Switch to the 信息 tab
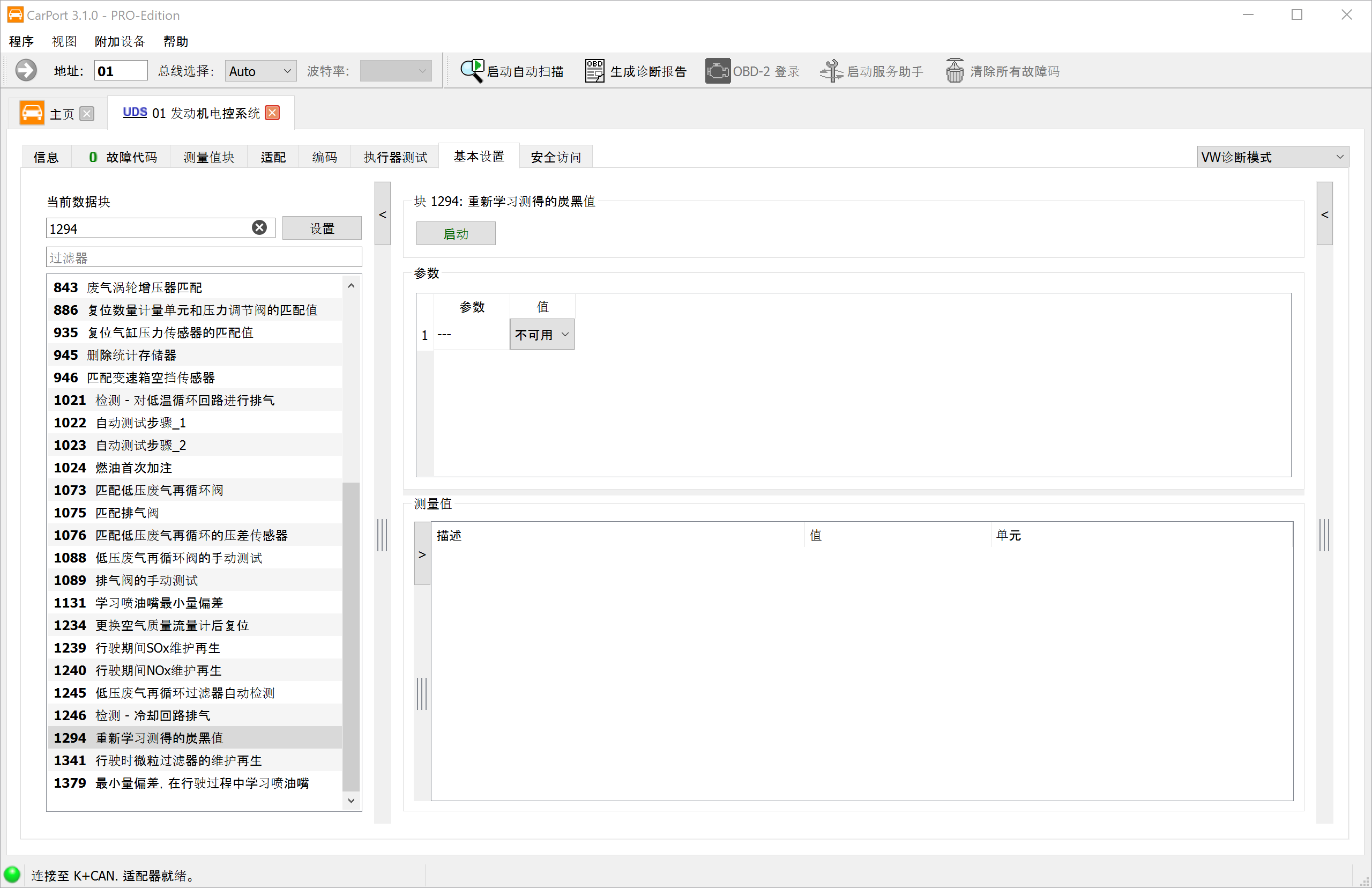The image size is (1372, 888). point(46,157)
